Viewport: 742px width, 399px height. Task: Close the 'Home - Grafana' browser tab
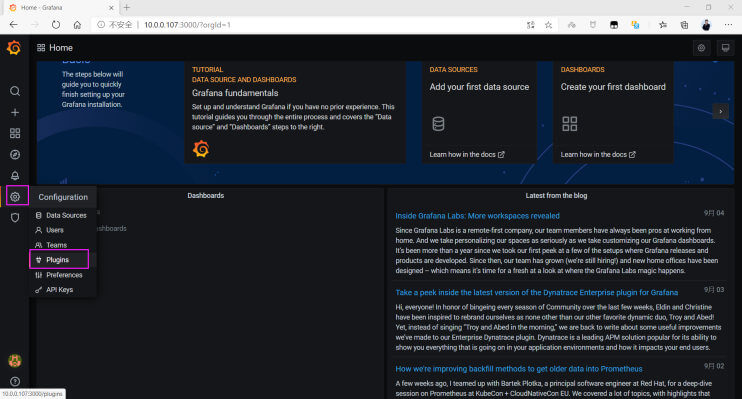(x=111, y=8)
